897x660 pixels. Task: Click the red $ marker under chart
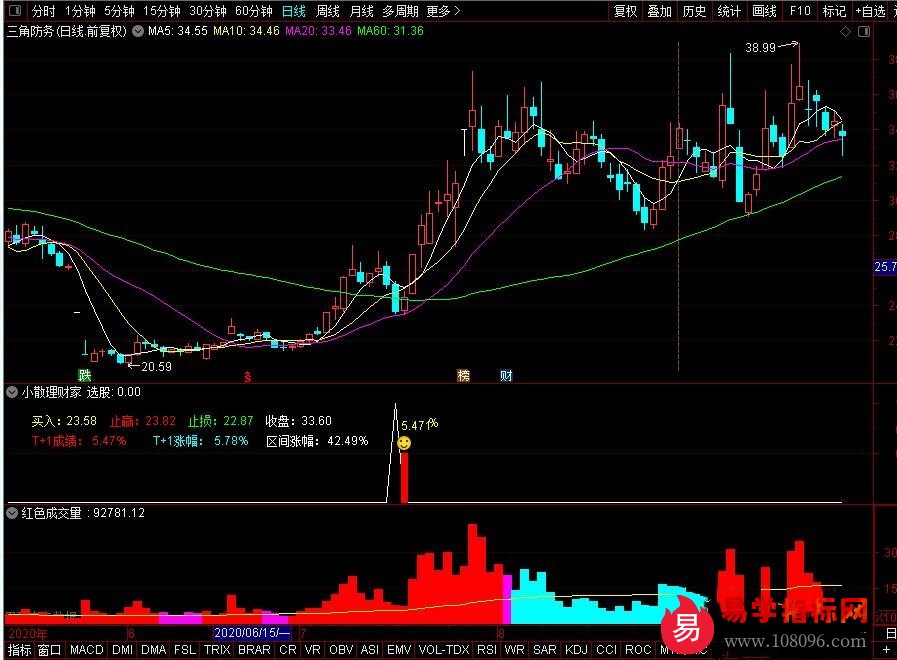coord(247,377)
